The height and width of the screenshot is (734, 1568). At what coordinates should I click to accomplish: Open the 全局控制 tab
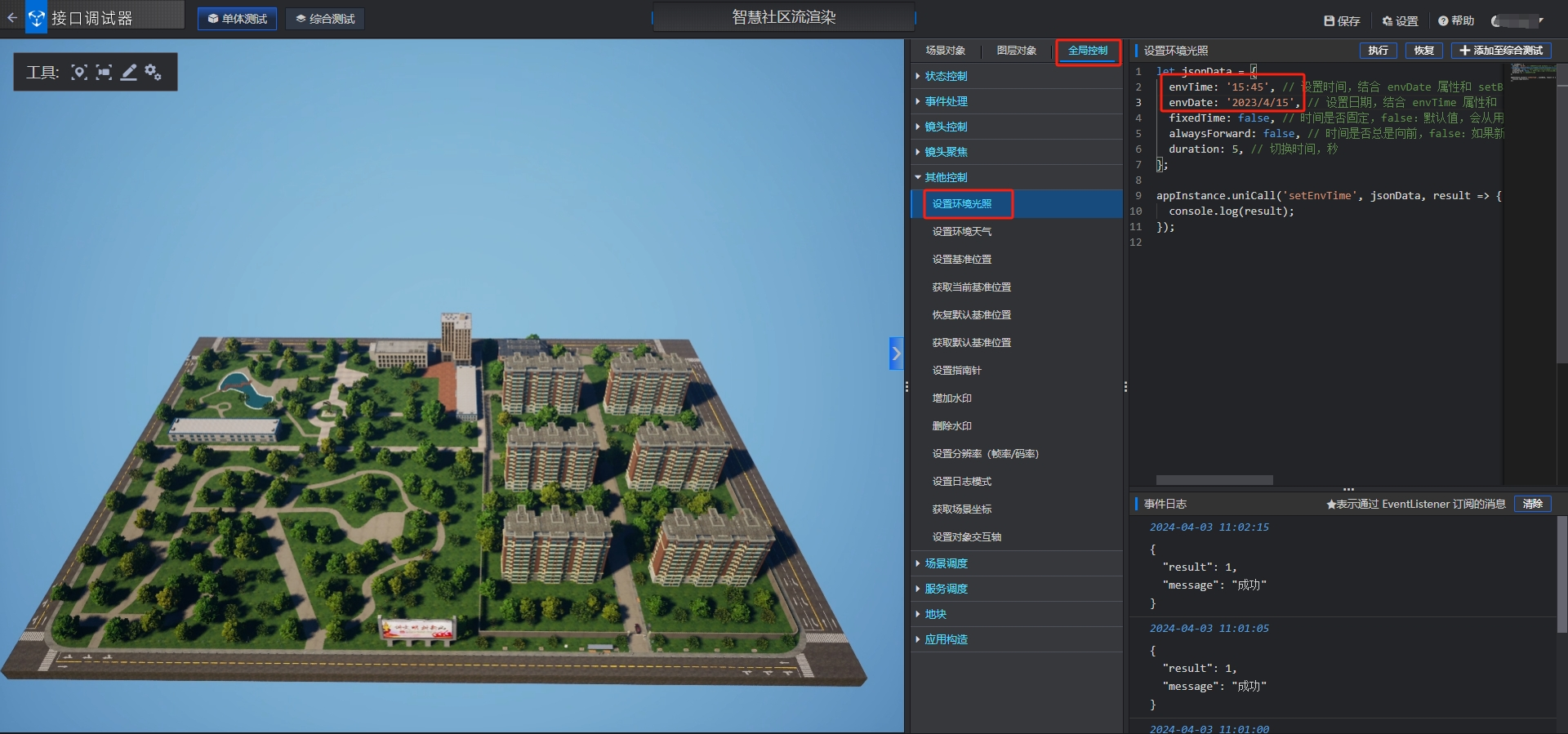pos(1088,51)
